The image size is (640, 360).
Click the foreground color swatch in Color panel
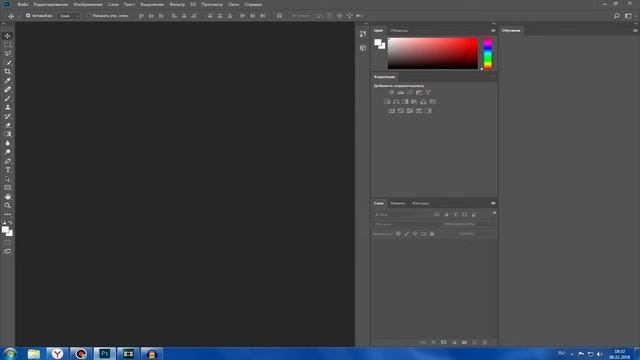378,42
